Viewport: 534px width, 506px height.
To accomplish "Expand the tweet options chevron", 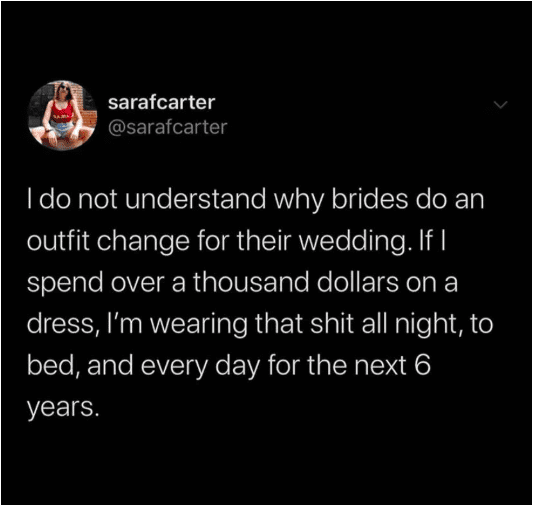I will 500,105.
